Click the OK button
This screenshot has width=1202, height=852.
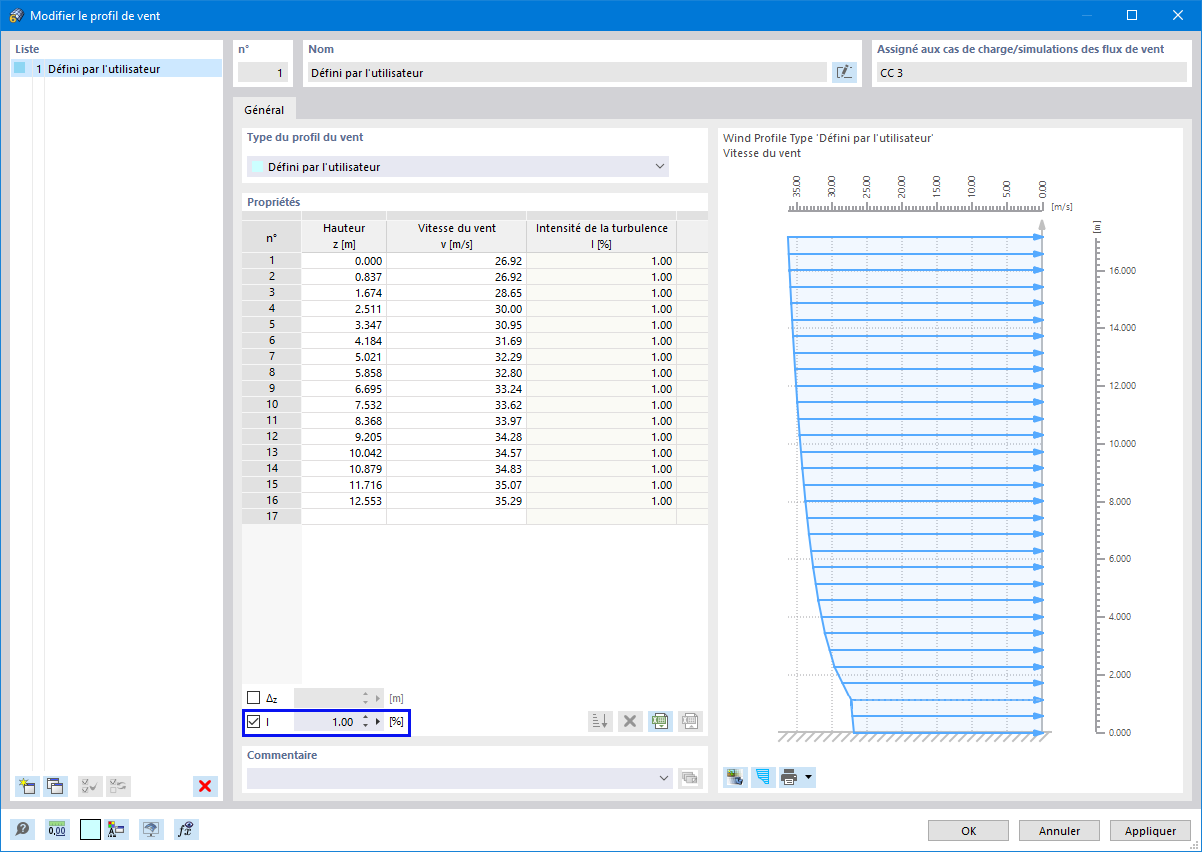(968, 830)
